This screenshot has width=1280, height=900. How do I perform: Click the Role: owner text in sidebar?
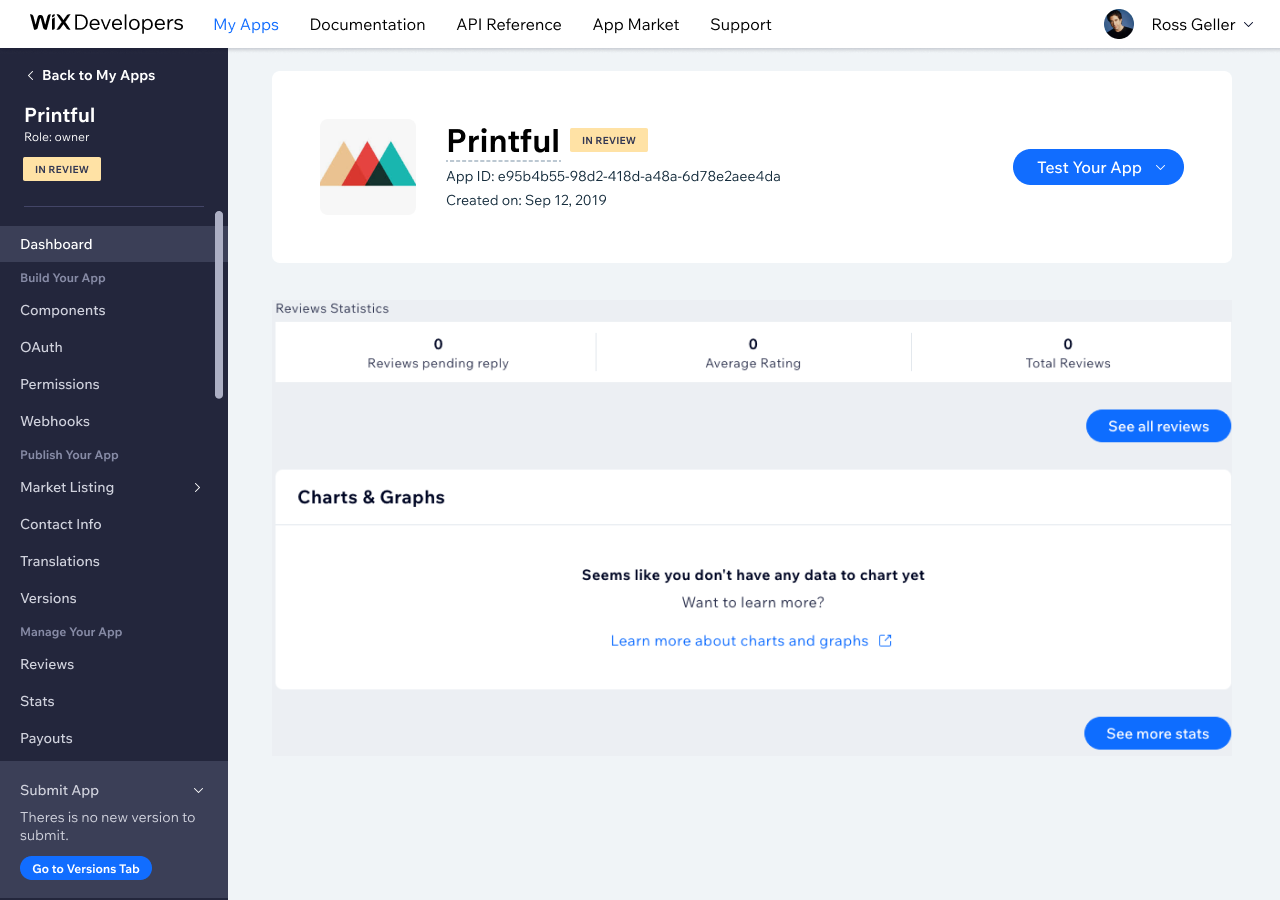click(x=57, y=138)
